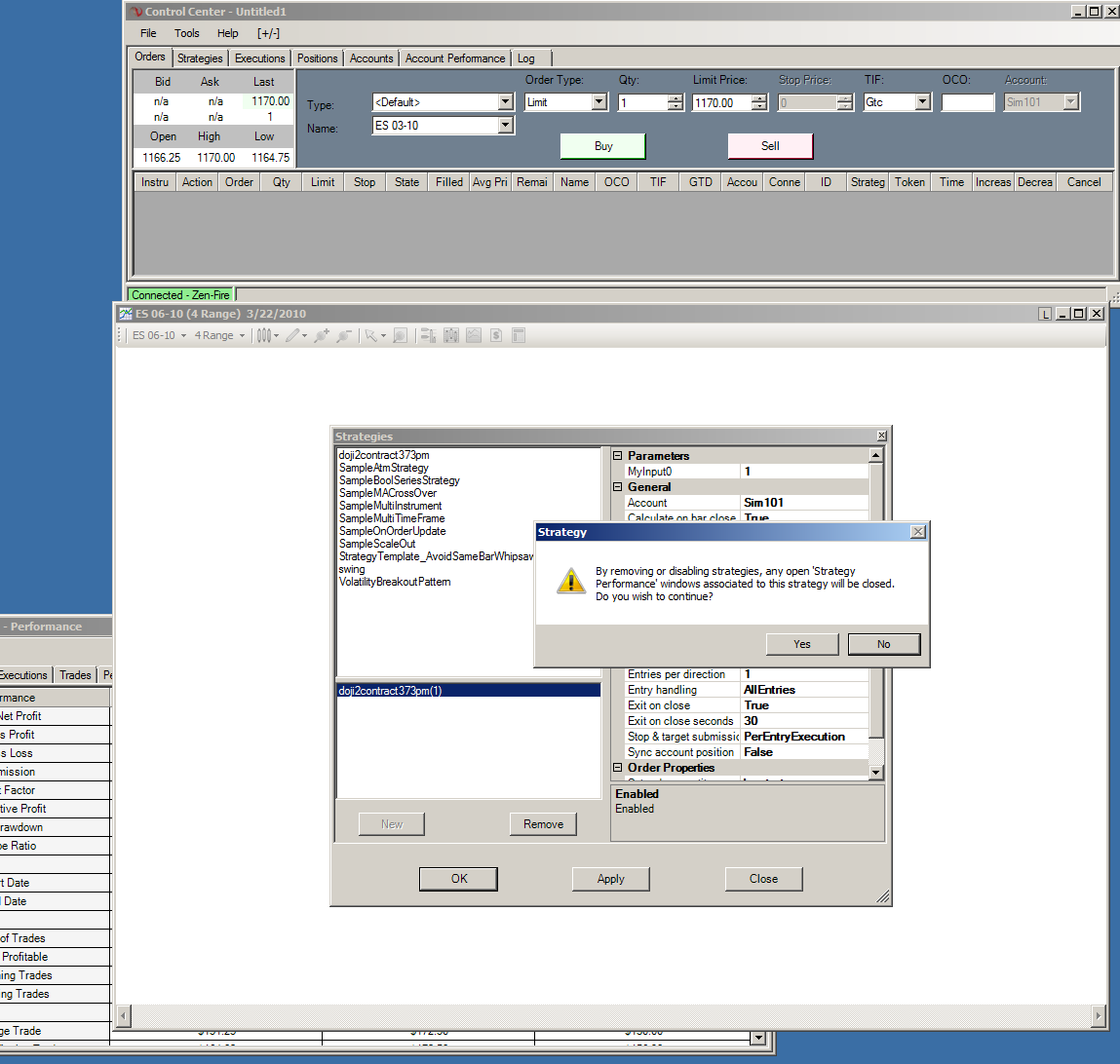Click the L link button on chart title bar
This screenshot has height=1064, width=1120.
pyautogui.click(x=1045, y=314)
